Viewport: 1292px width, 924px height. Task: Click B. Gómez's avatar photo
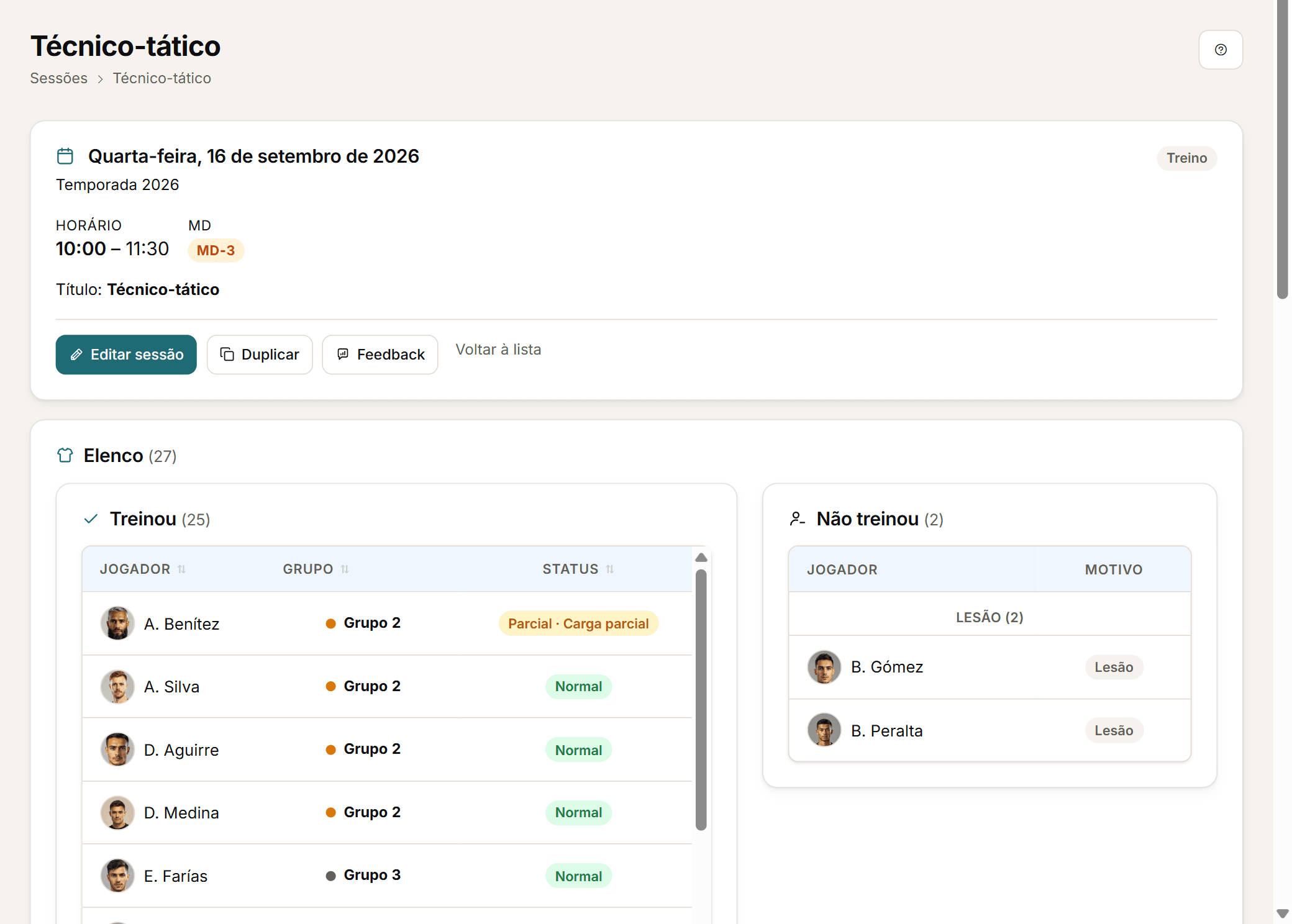824,667
